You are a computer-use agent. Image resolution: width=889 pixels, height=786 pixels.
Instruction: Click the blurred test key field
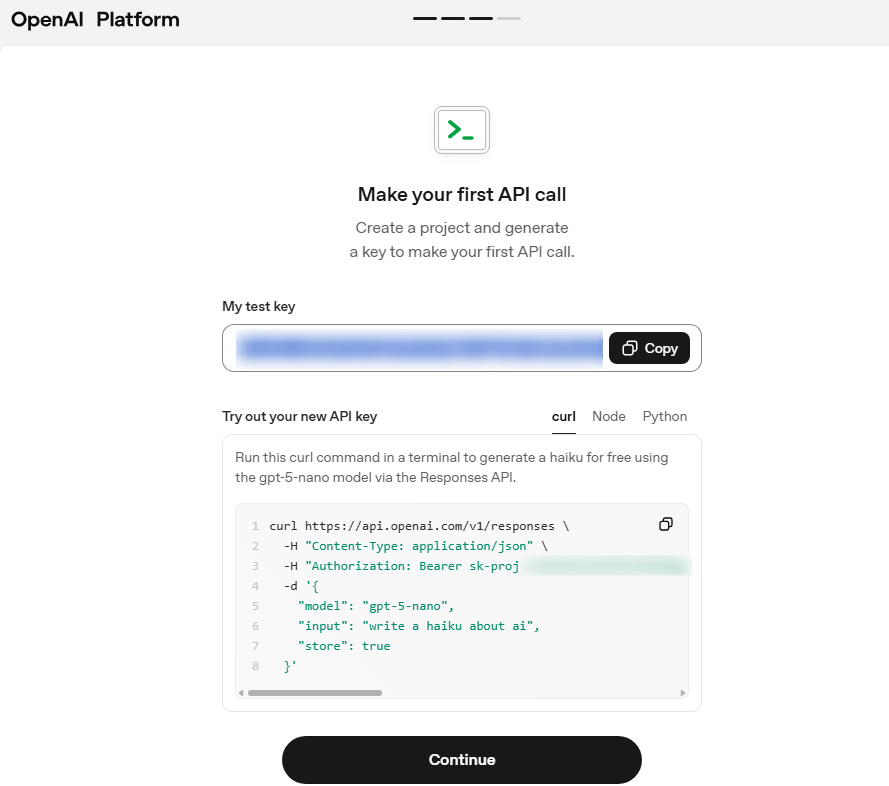(x=420, y=348)
